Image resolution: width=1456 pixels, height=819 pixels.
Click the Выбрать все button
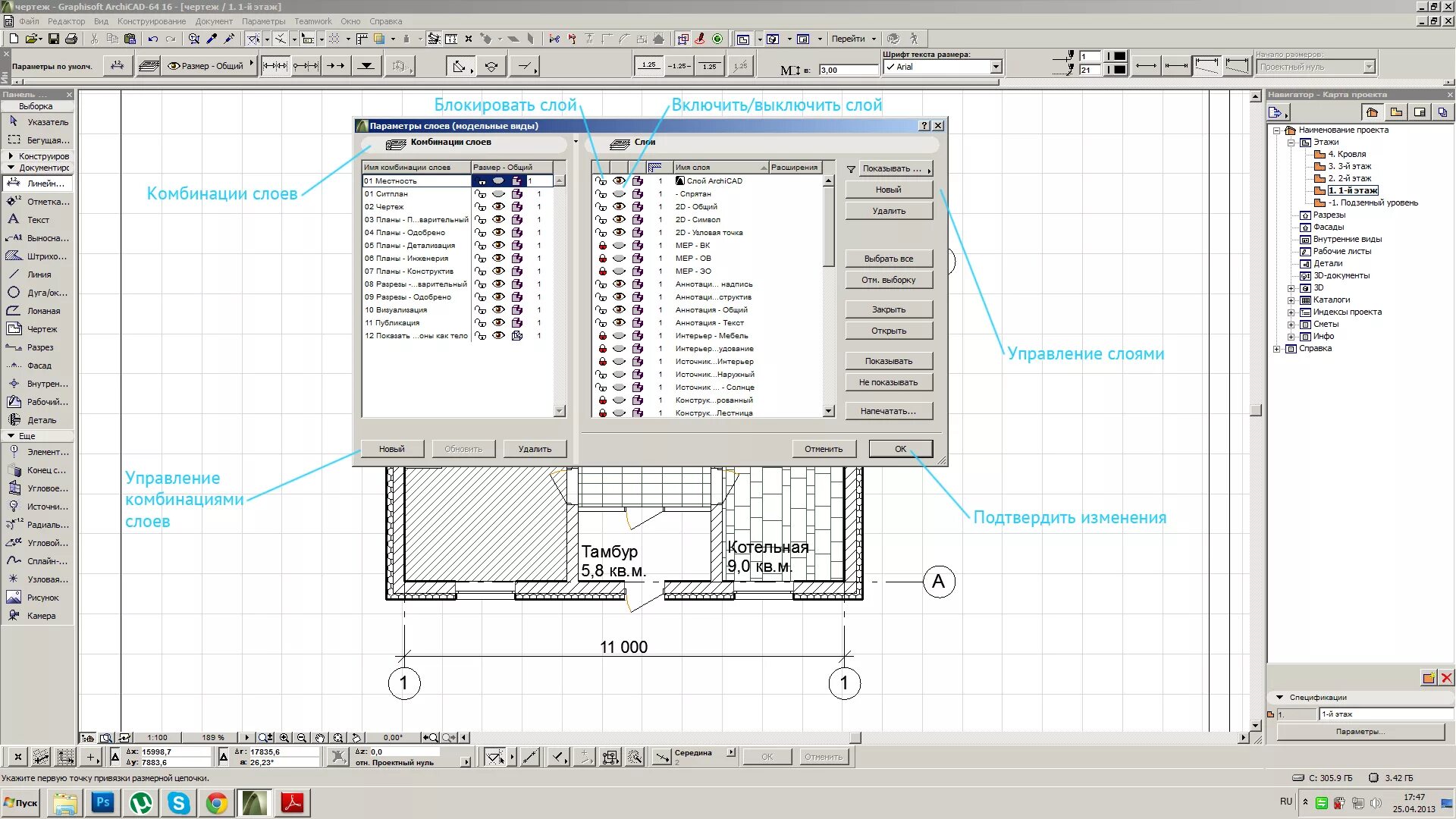tap(888, 259)
